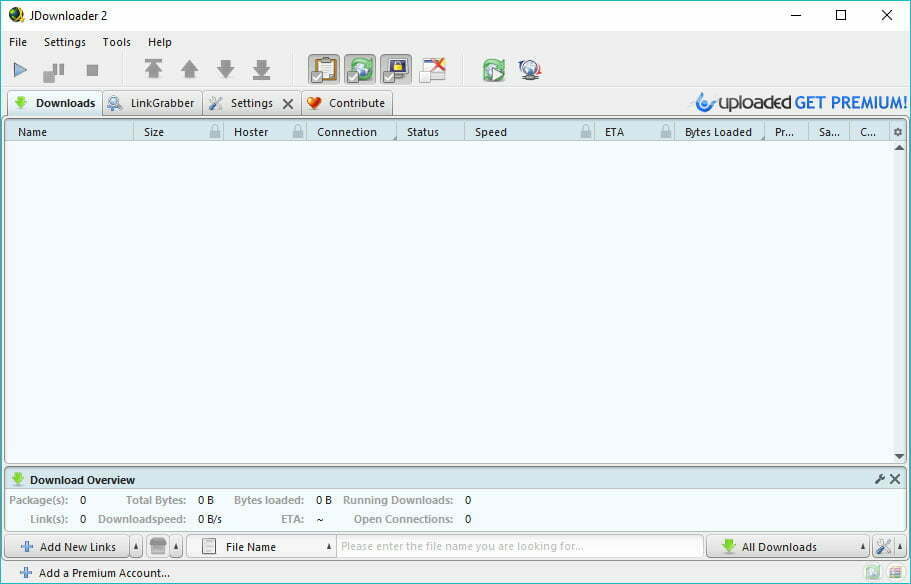
Task: Stop all downloads with the stop icon
Action: point(92,70)
